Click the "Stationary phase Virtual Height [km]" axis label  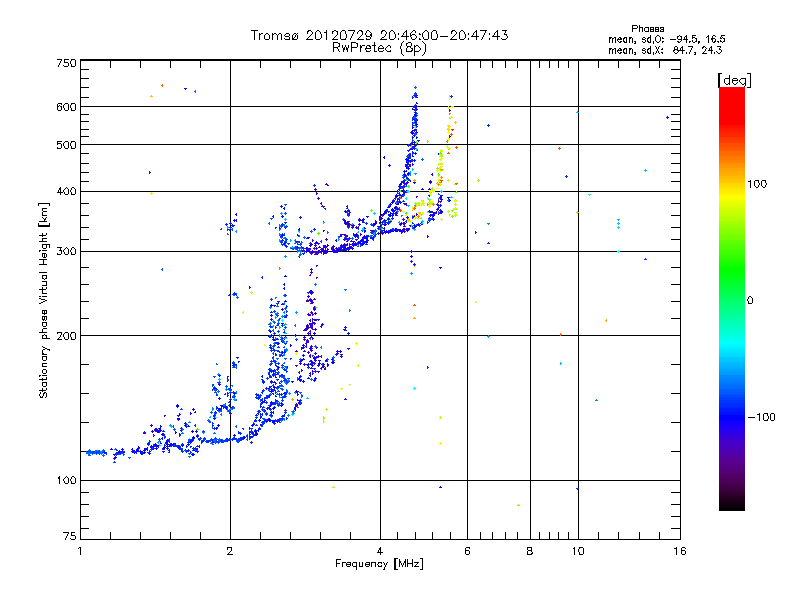44,300
